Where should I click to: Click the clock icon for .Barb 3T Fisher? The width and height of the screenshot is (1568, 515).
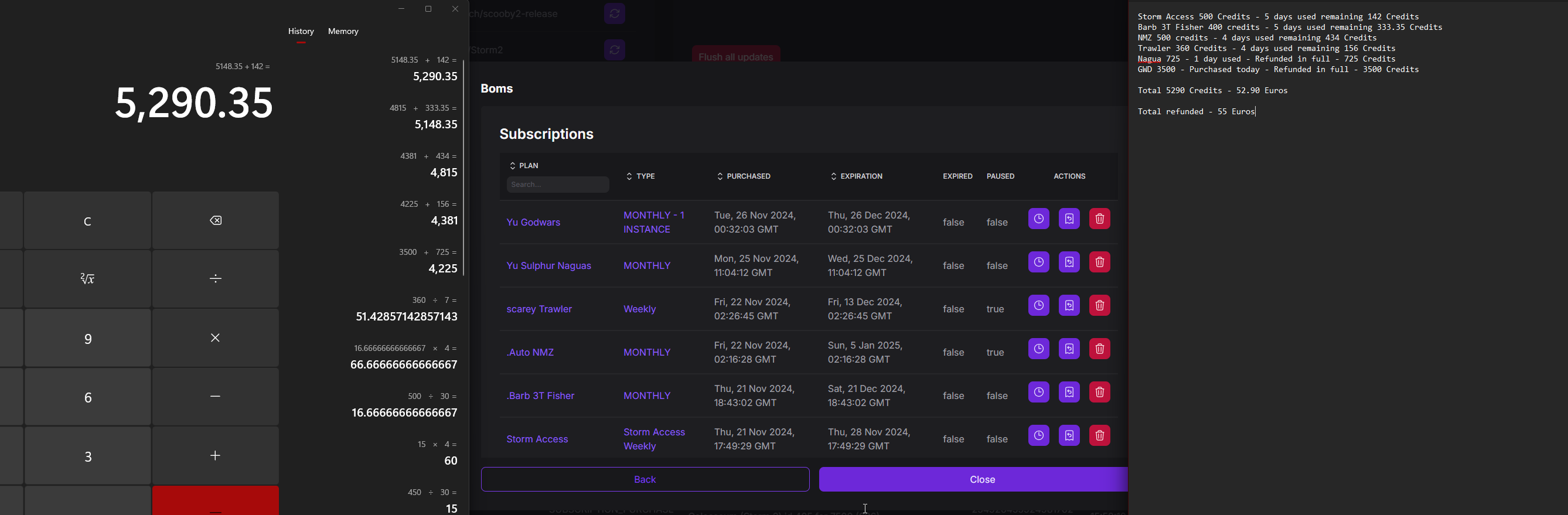[x=1038, y=392]
